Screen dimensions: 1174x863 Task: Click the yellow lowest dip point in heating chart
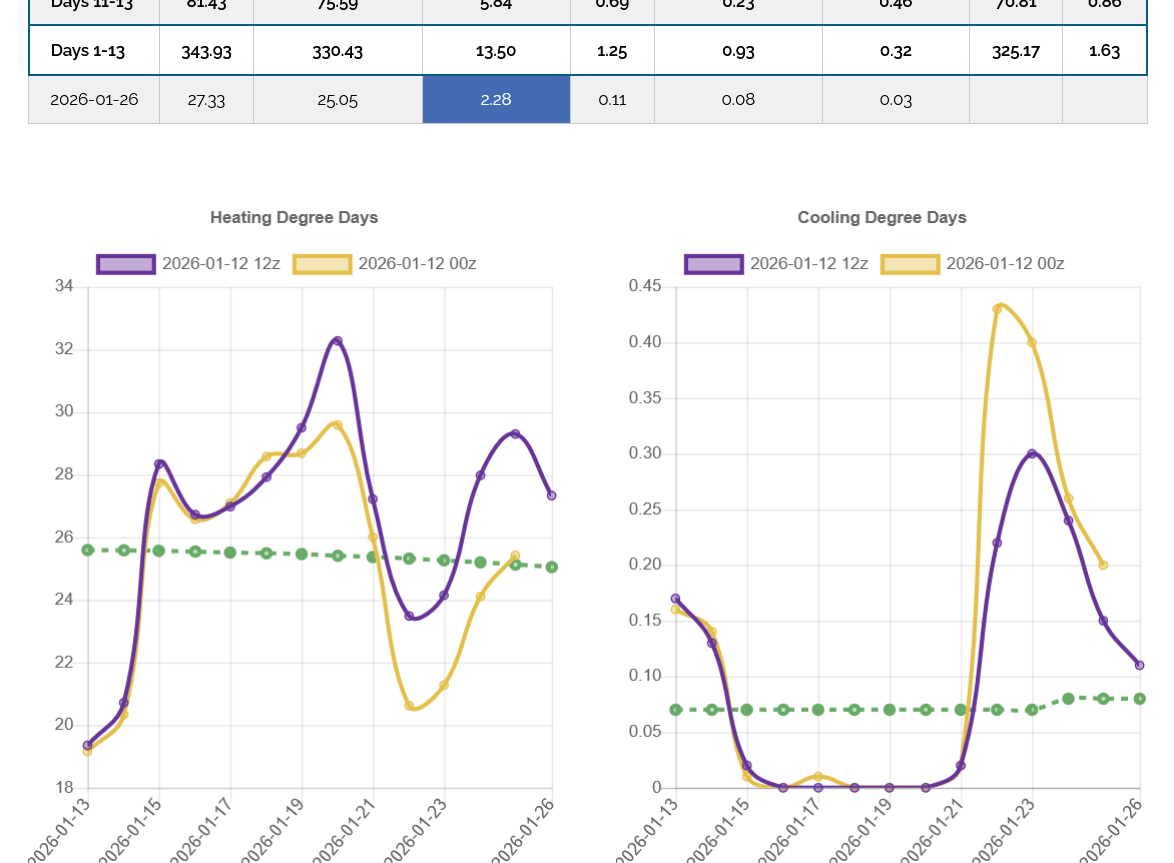coord(409,705)
